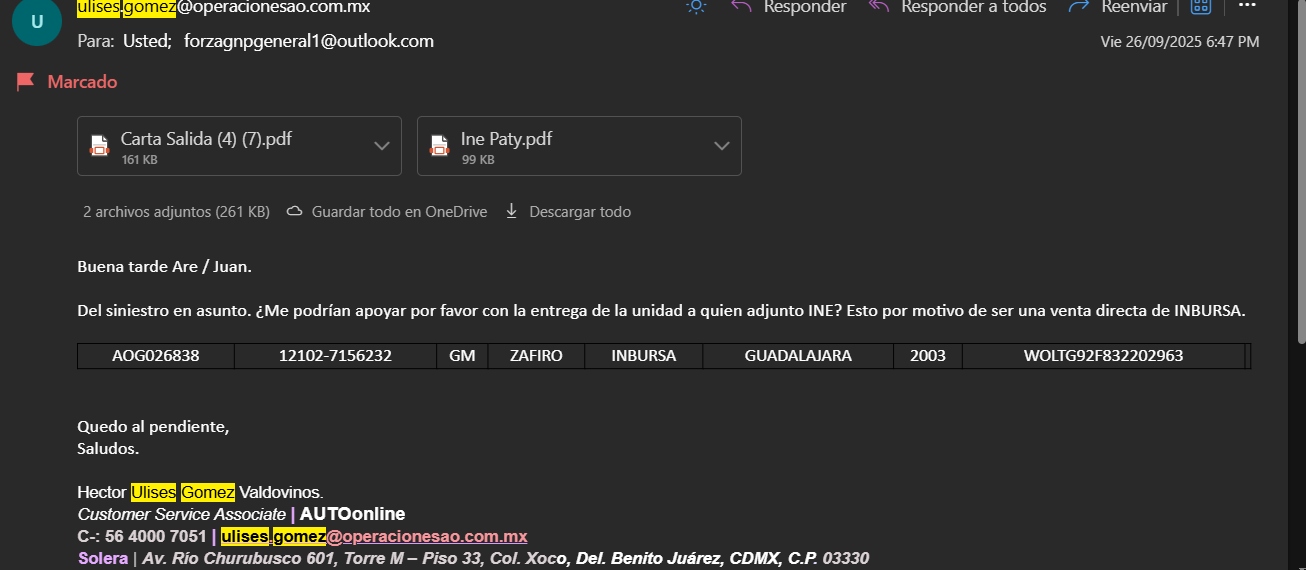The height and width of the screenshot is (570, 1306).
Task: Click the sender avatar circle with U
Action: click(37, 21)
